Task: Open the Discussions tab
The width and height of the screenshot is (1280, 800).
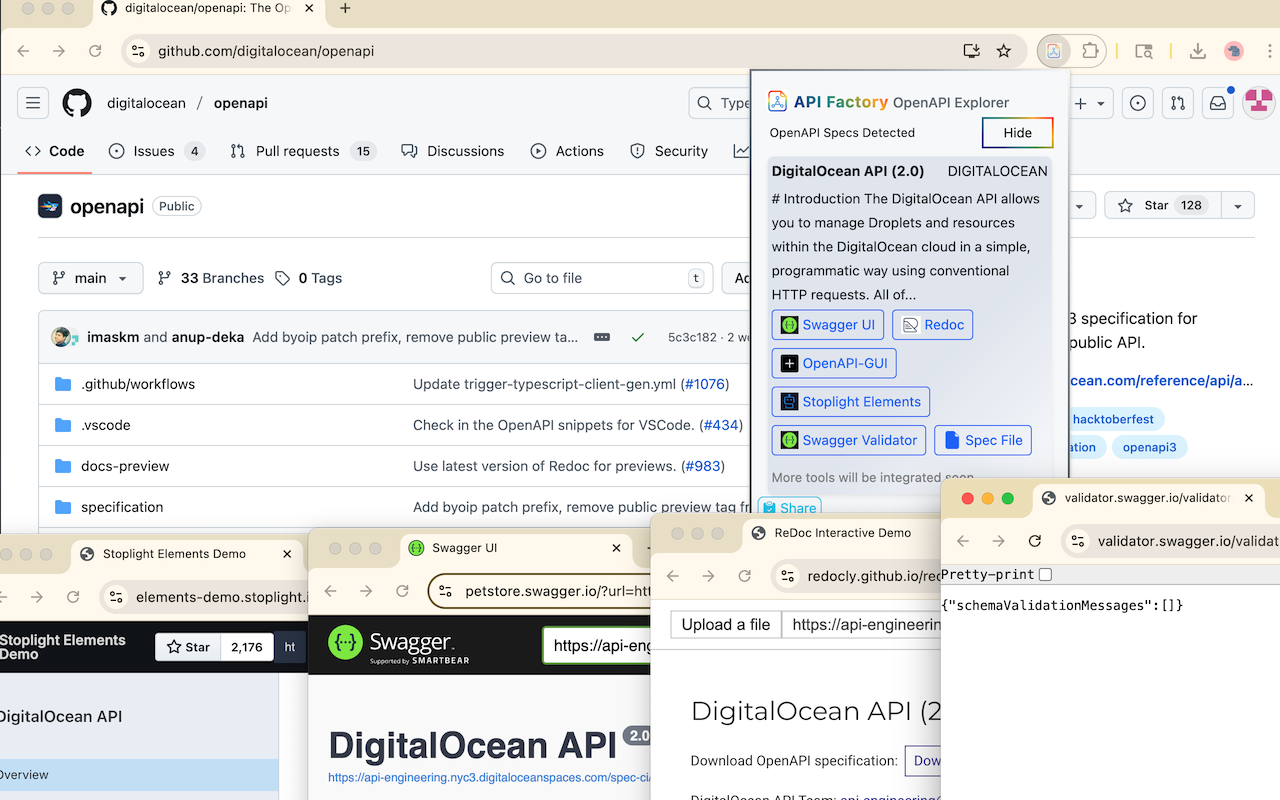Action: click(452, 151)
